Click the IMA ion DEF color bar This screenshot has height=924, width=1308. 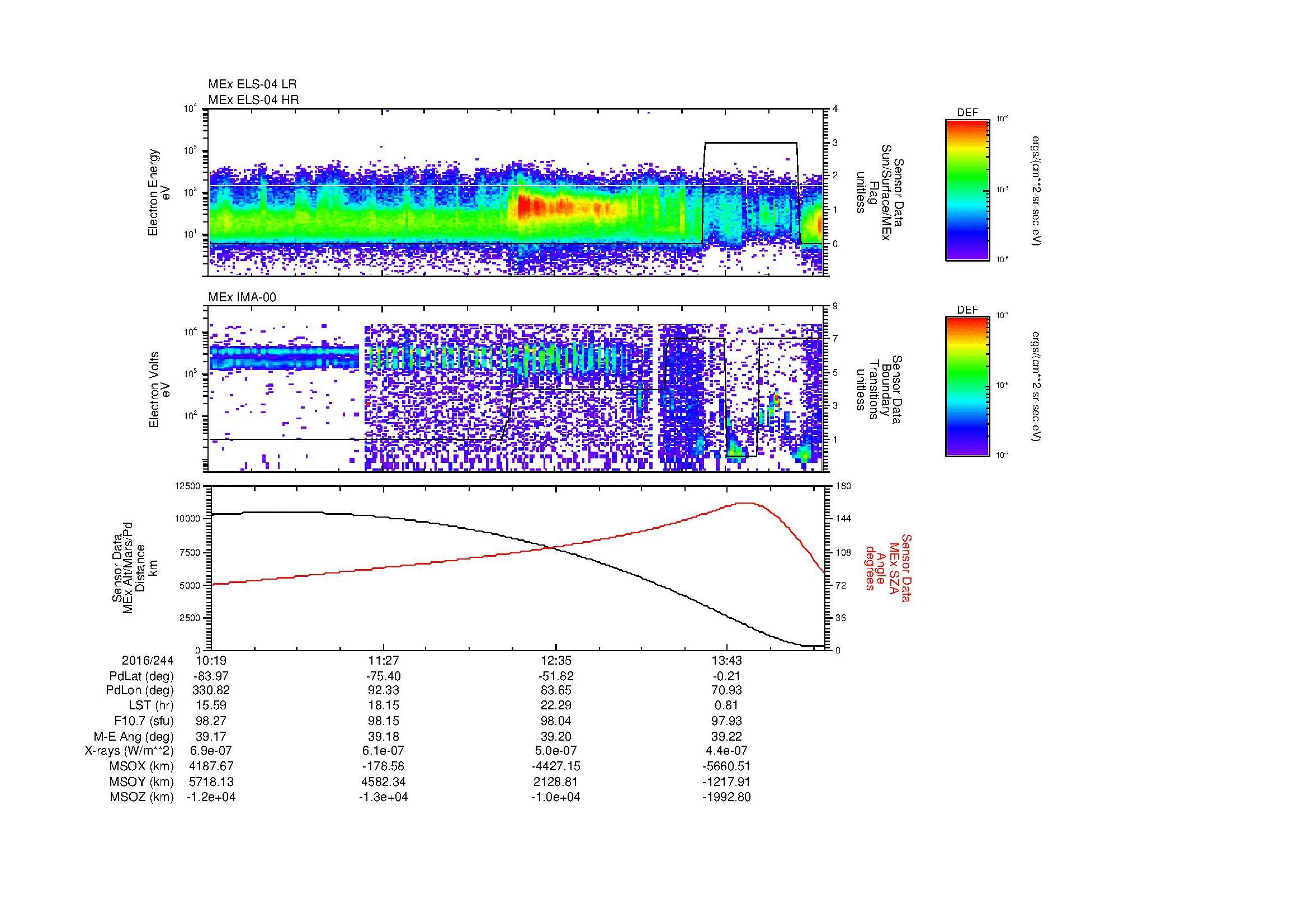[x=967, y=387]
